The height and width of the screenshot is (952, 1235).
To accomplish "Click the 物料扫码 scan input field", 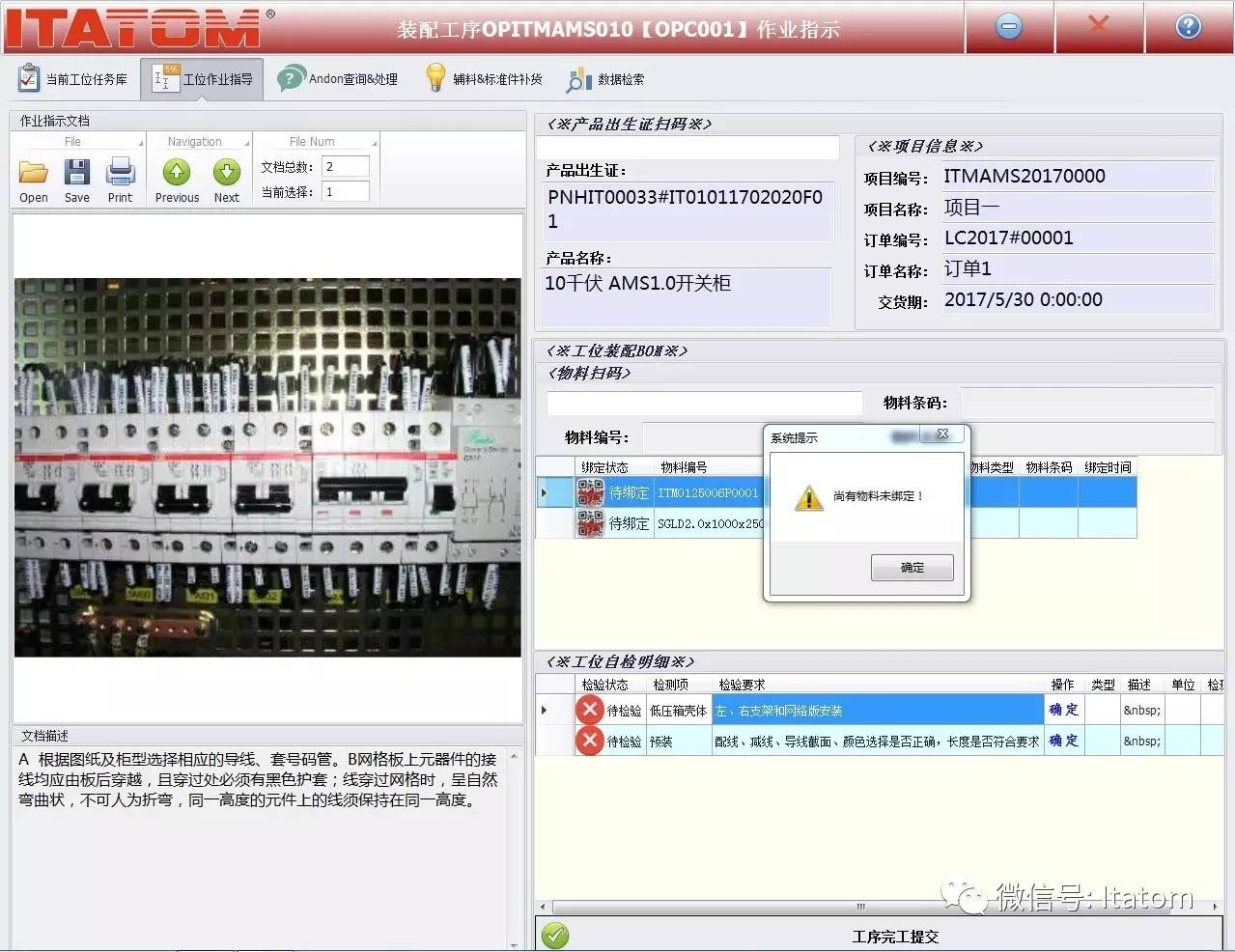I will pyautogui.click(x=704, y=403).
